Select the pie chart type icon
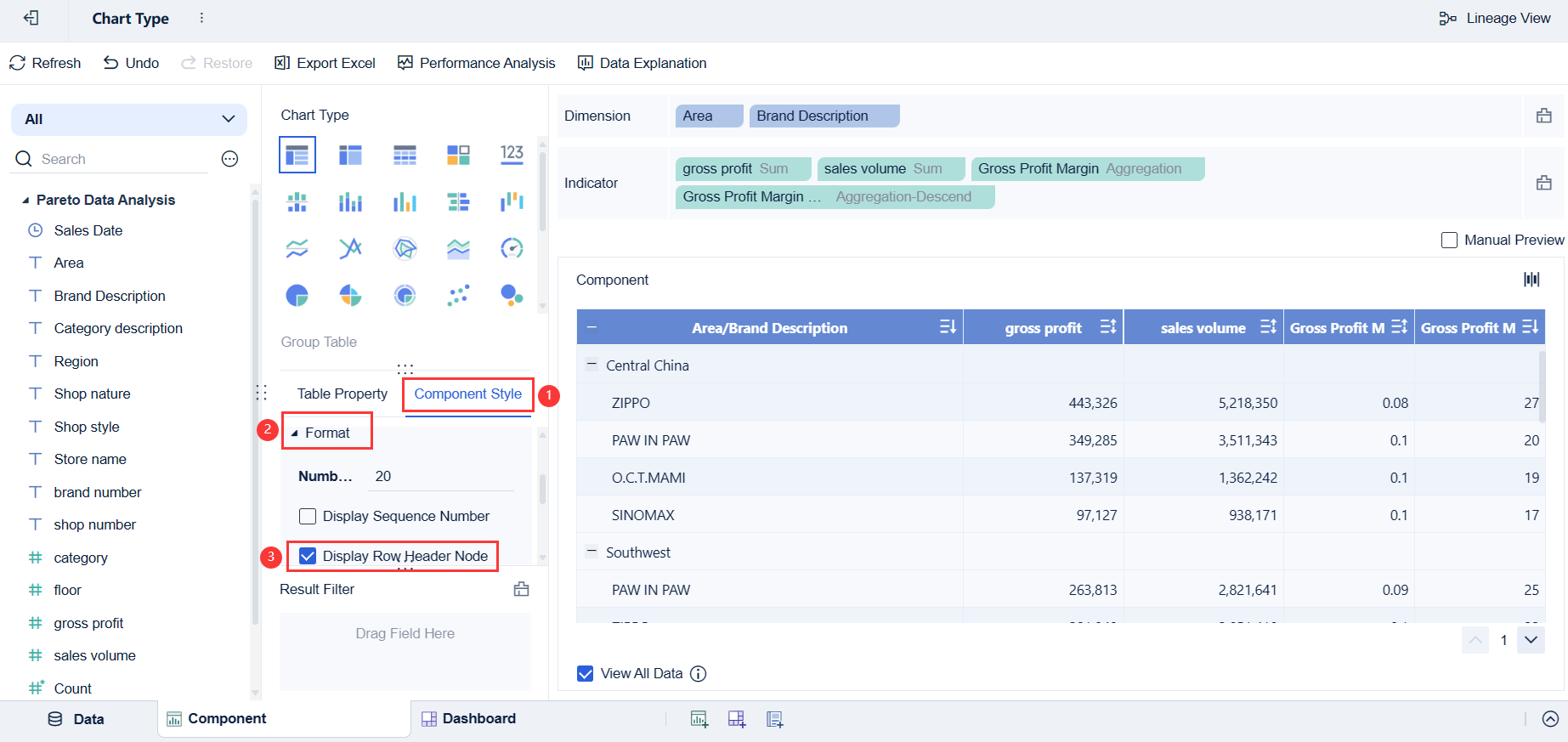The height and width of the screenshot is (742, 1568). pos(297,295)
